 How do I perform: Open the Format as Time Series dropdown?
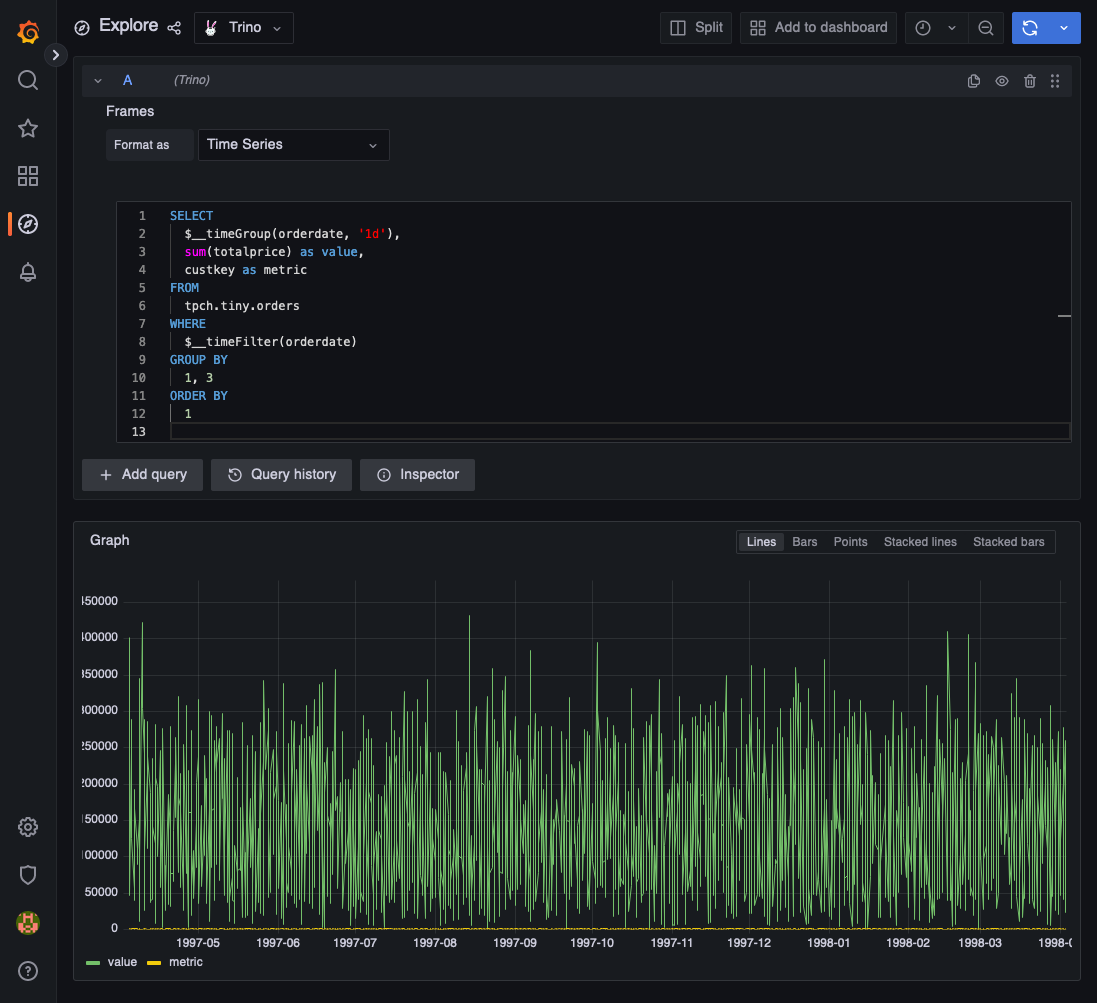pyautogui.click(x=293, y=145)
